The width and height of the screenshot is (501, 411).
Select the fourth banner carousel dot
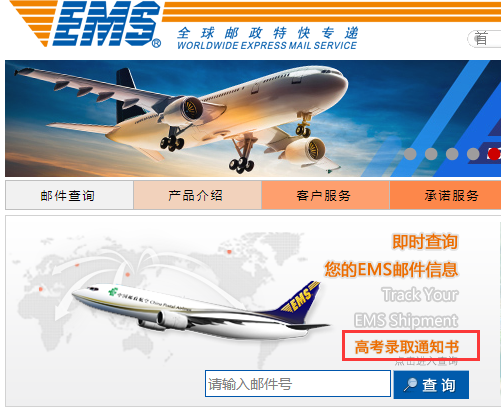click(473, 154)
